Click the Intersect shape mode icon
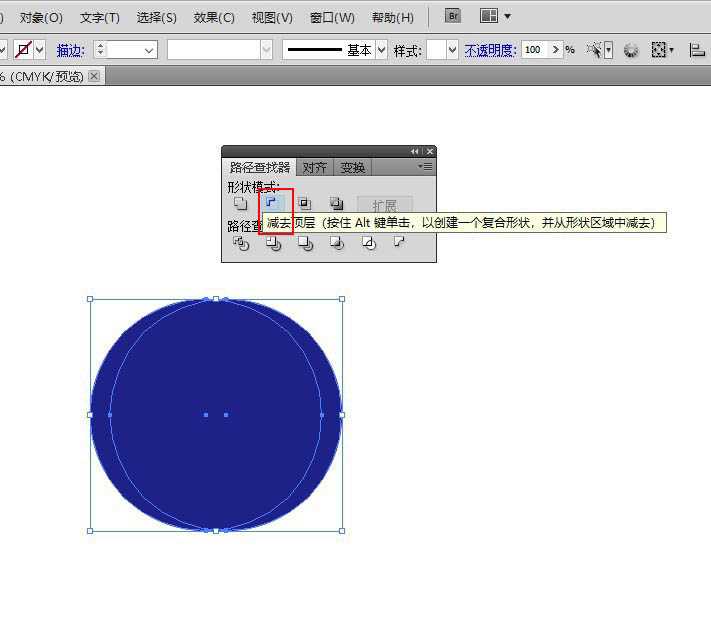This screenshot has height=633, width=711. coord(304,204)
